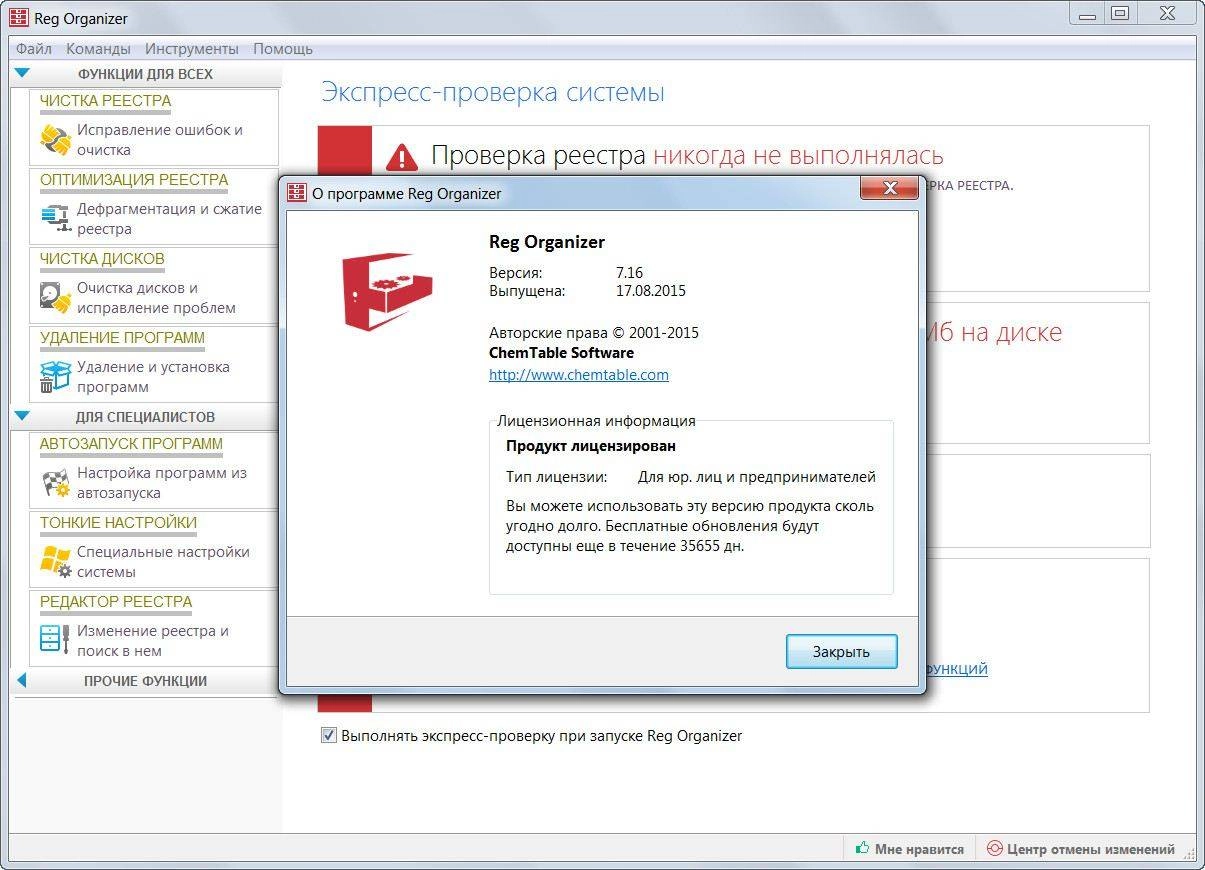Select ОПТИМИЗАЦИЯ РЕЕСТРА heading in sidebar
This screenshot has width=1205, height=870.
tap(134, 180)
